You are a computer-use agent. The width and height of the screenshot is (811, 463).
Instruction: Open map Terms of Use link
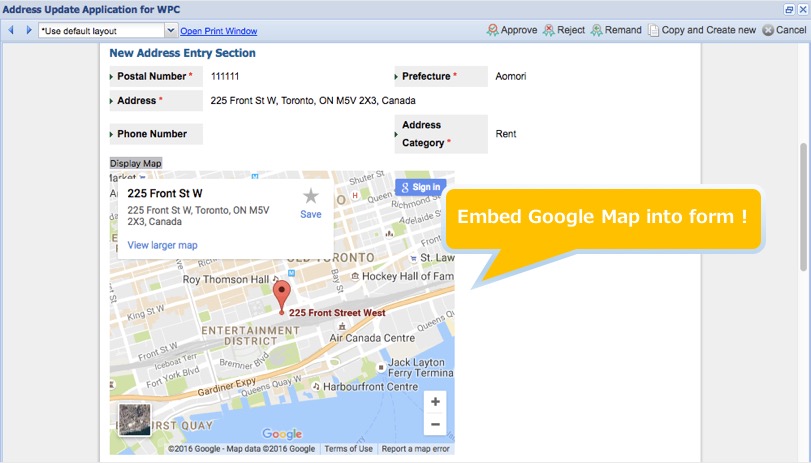coord(348,449)
